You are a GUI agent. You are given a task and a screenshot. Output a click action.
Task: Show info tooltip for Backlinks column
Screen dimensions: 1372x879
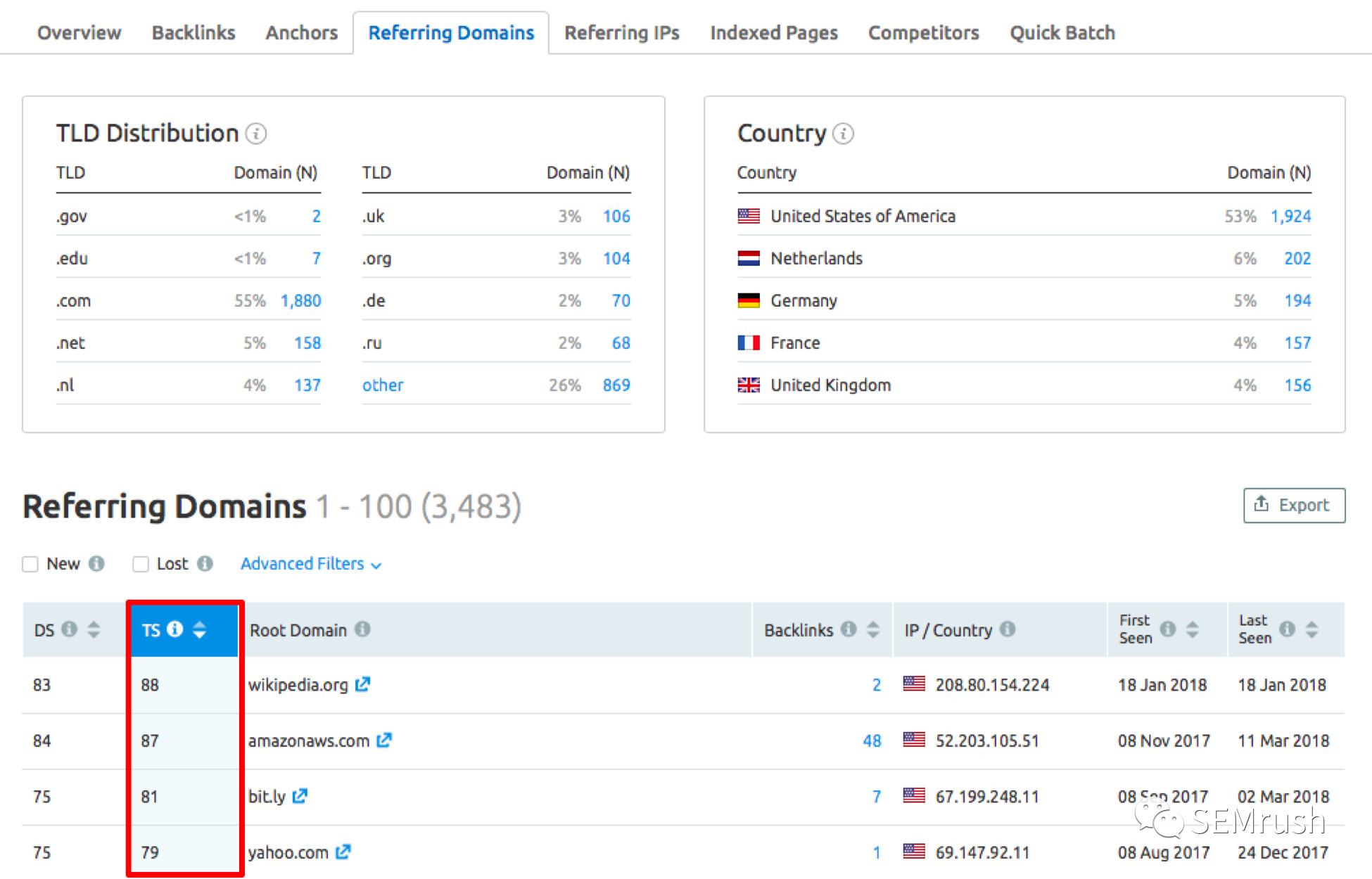849,629
